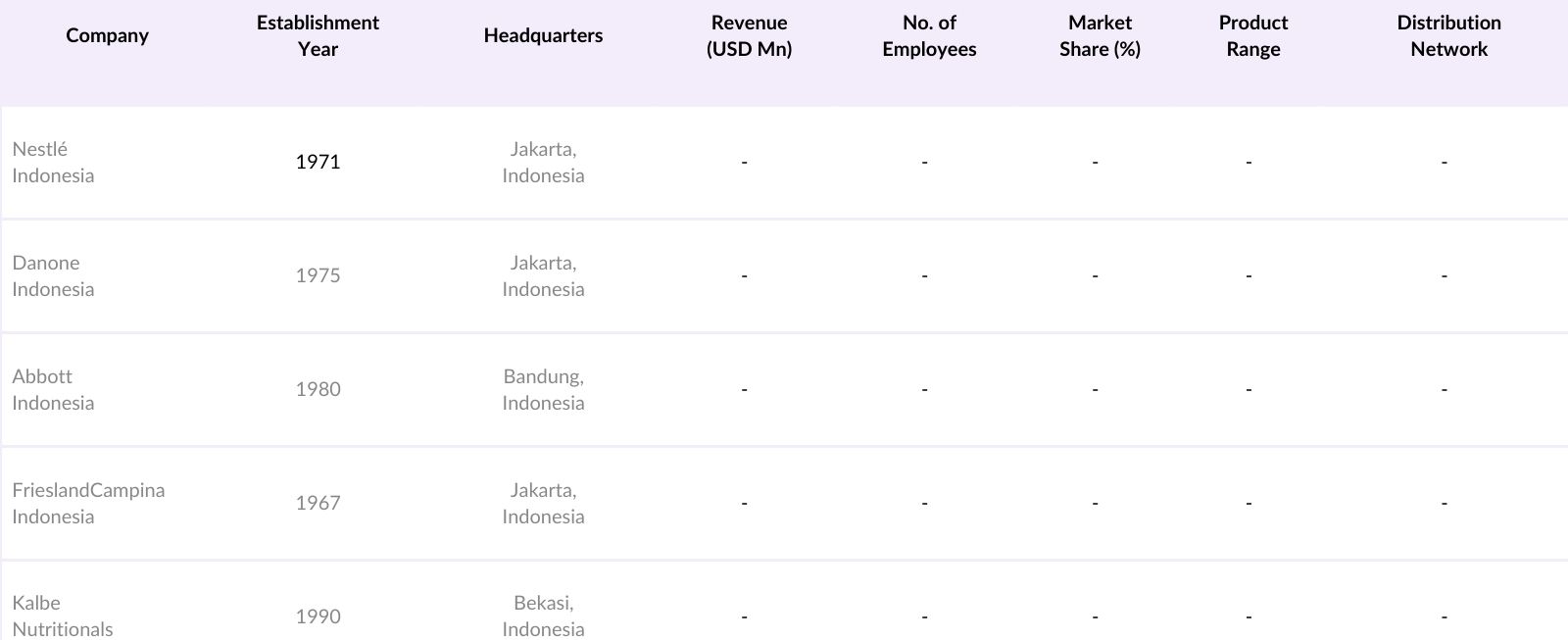Image resolution: width=1568 pixels, height=640 pixels.
Task: Click the Headquarters column header
Action: click(543, 35)
